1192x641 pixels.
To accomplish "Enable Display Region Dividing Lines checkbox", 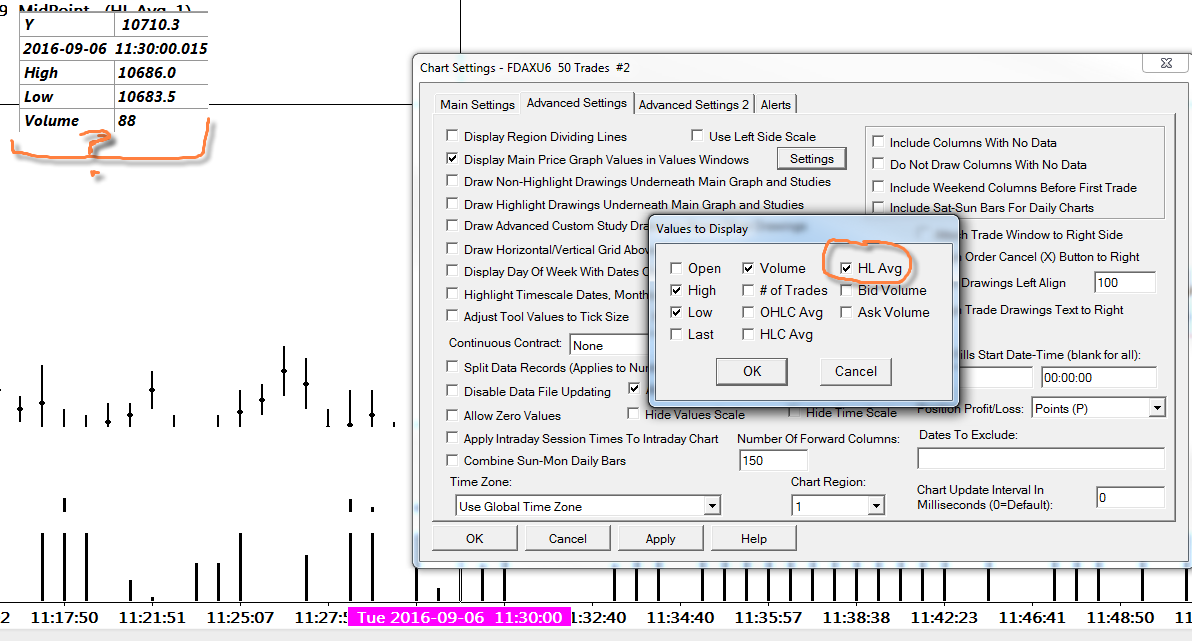I will (x=454, y=137).
